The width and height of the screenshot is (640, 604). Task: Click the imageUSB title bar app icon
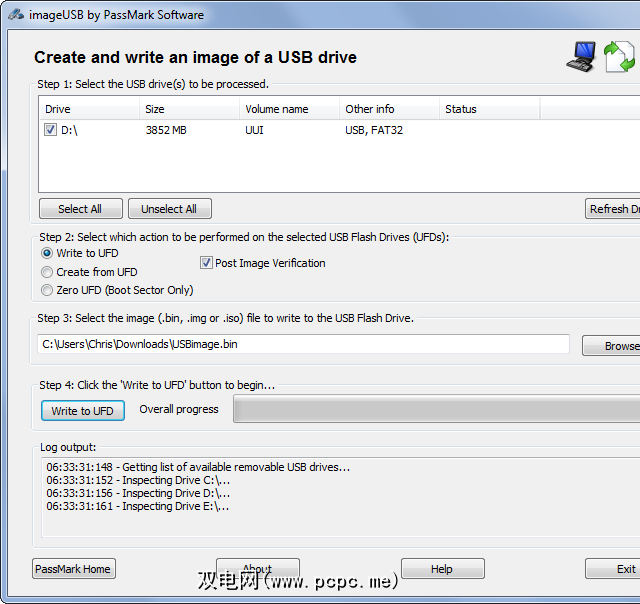16,15
